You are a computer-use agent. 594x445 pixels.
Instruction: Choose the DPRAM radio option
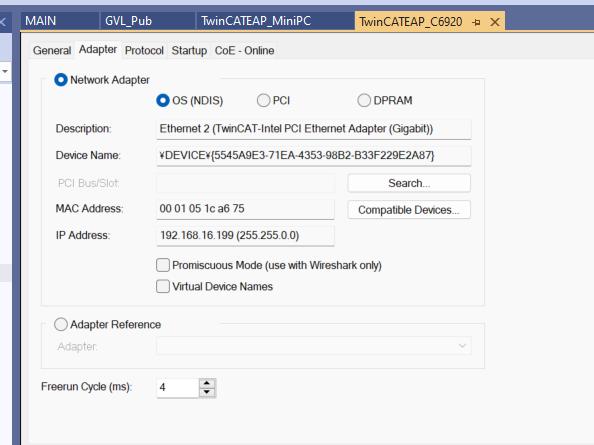pyautogui.click(x=364, y=100)
